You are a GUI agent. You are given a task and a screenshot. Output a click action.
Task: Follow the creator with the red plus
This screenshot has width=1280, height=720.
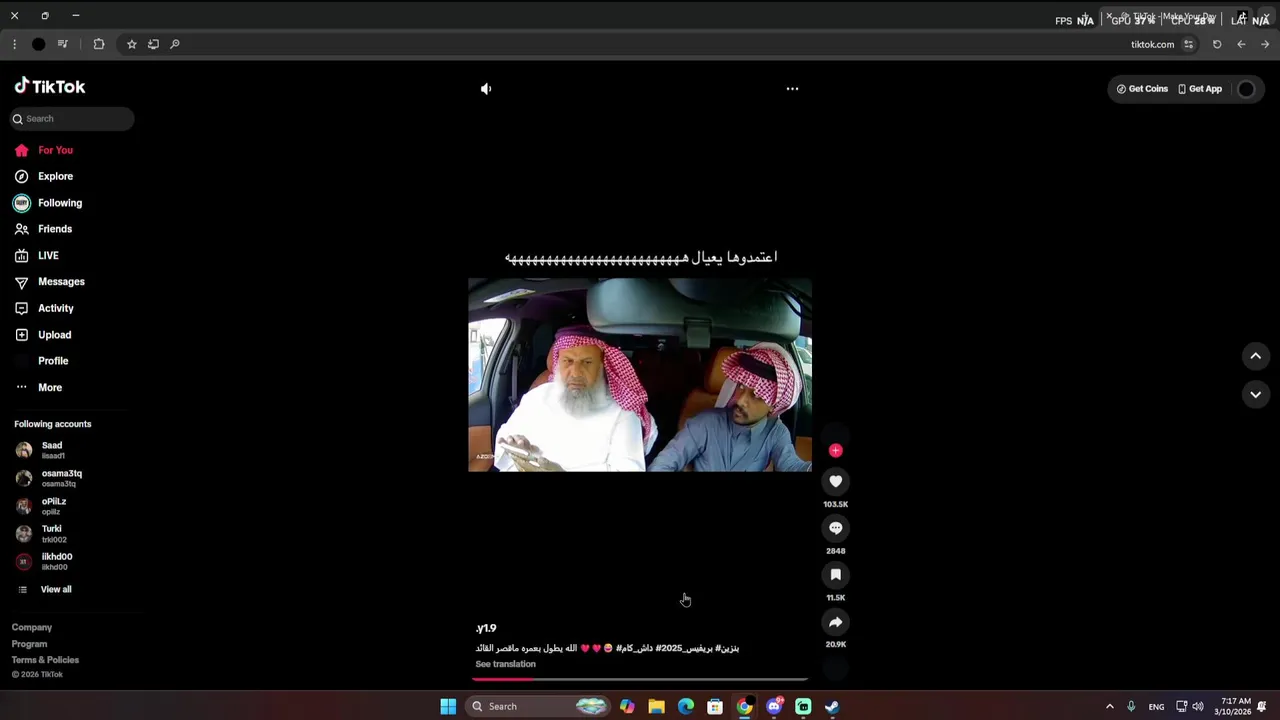point(836,450)
